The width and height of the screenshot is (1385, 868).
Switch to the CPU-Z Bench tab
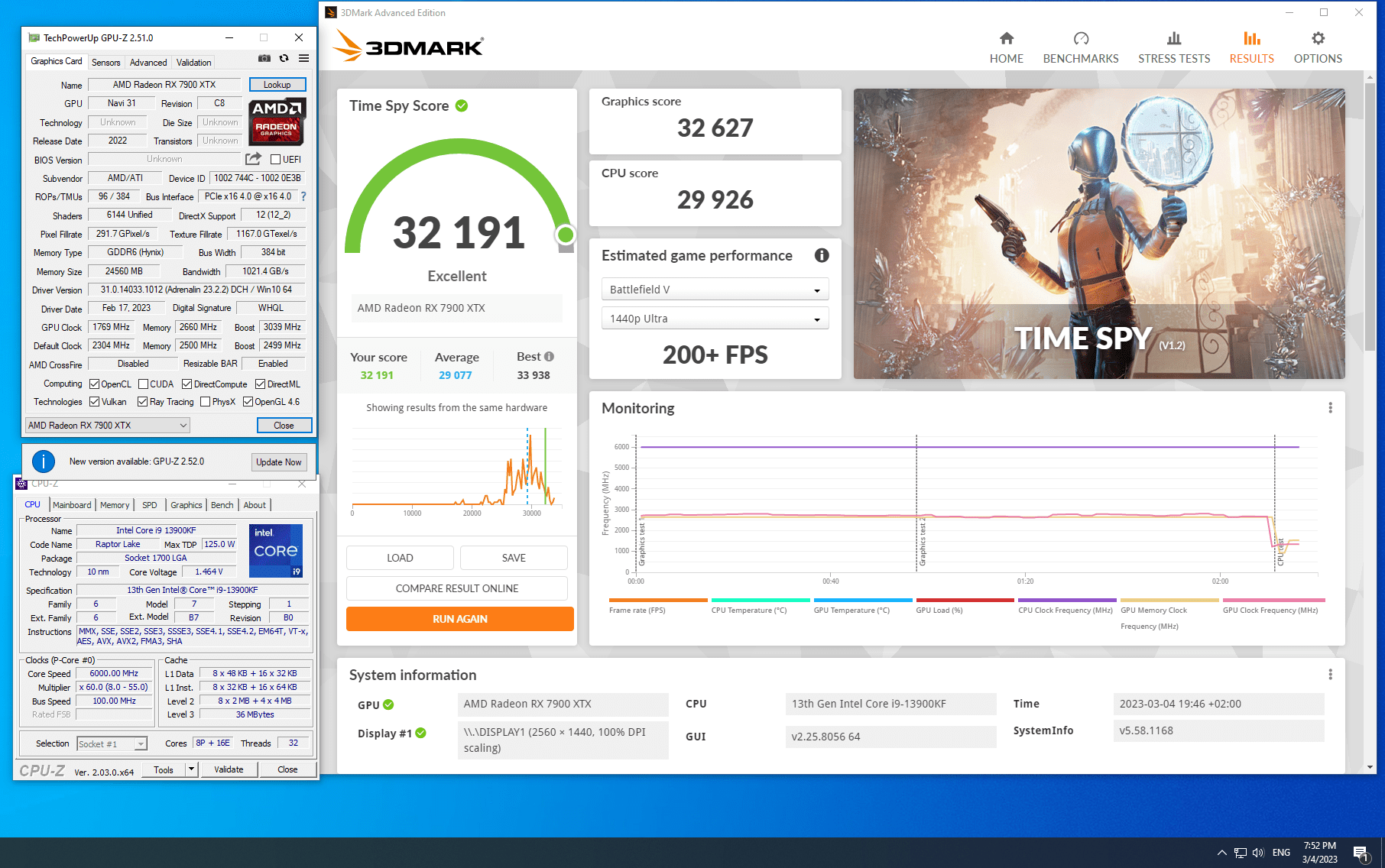pos(222,505)
